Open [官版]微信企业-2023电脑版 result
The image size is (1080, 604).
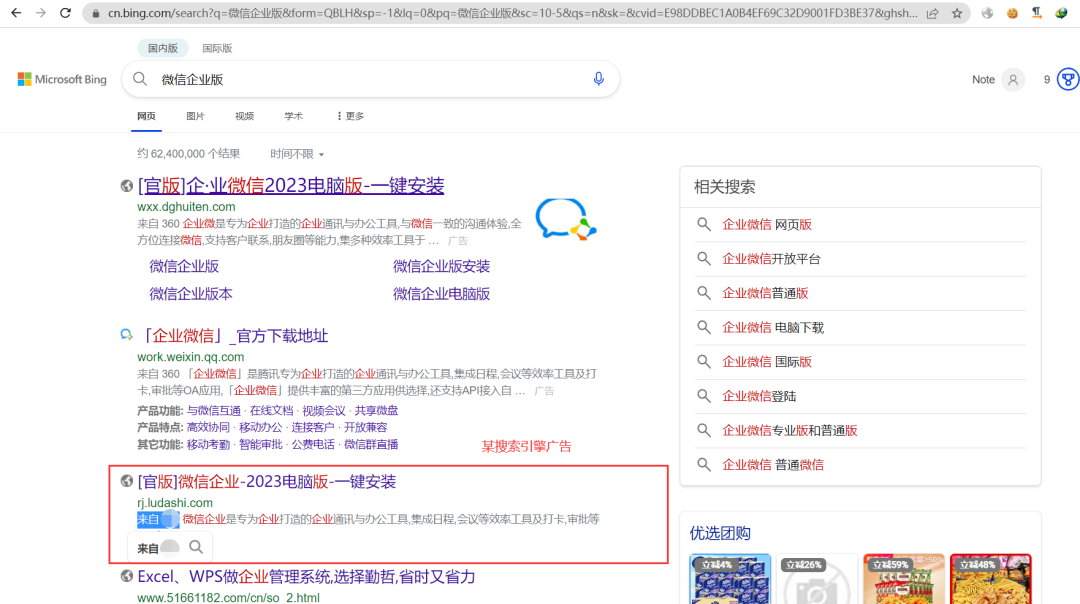coord(267,482)
